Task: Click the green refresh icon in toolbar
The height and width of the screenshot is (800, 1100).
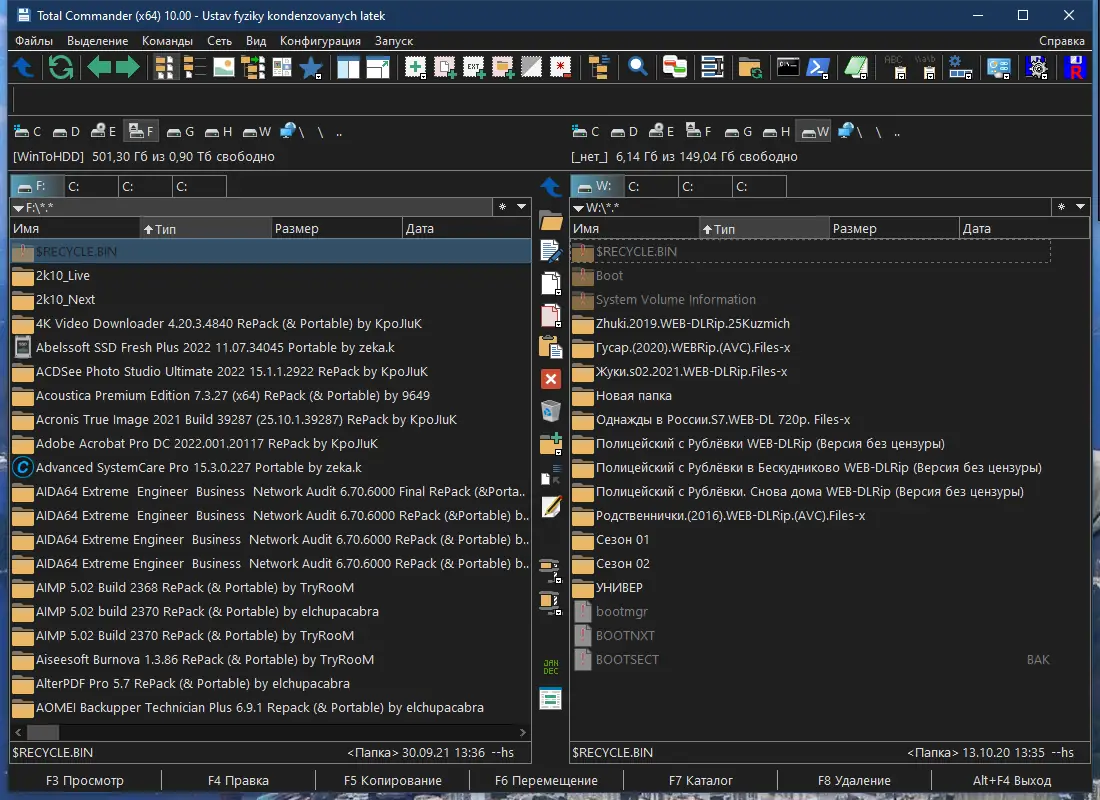Action: click(61, 67)
